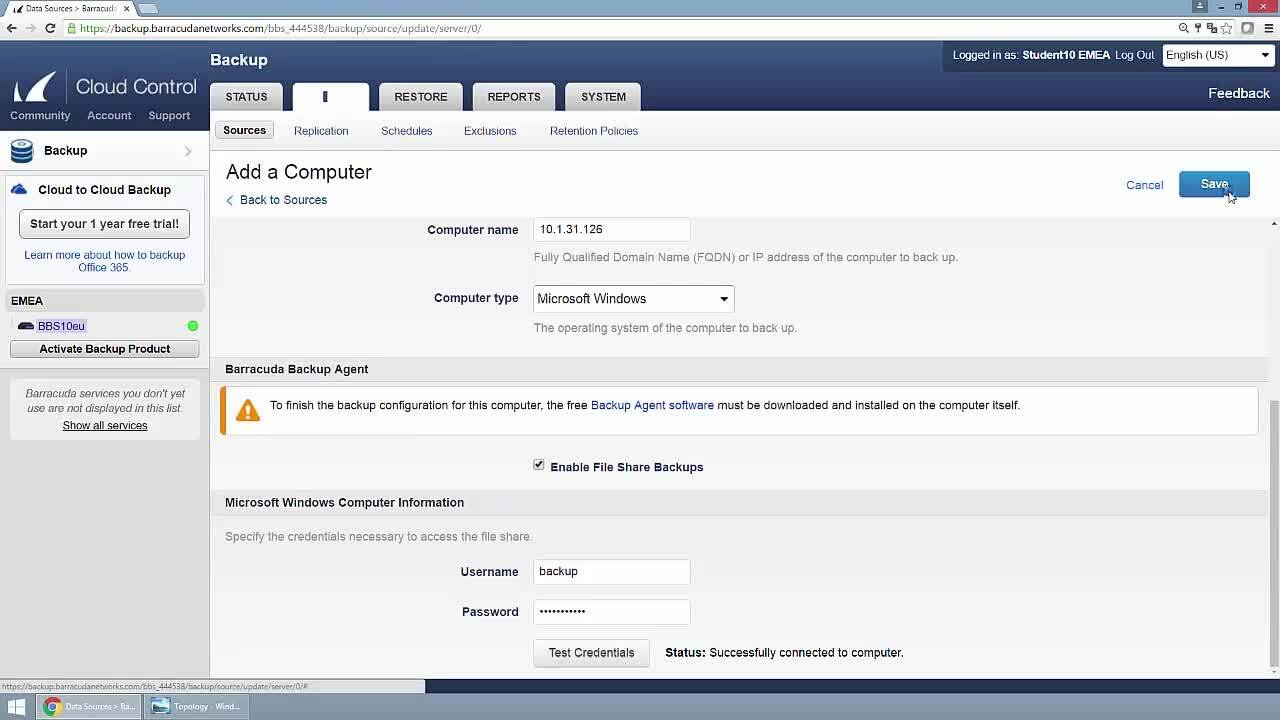Click the translate page icon
This screenshot has height=720, width=1280.
(x=1212, y=28)
